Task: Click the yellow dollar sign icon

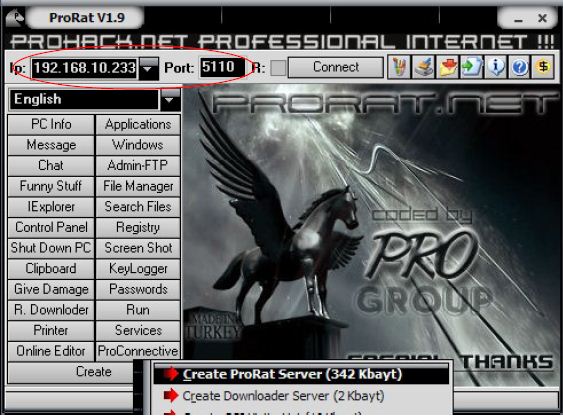Action: [x=543, y=67]
